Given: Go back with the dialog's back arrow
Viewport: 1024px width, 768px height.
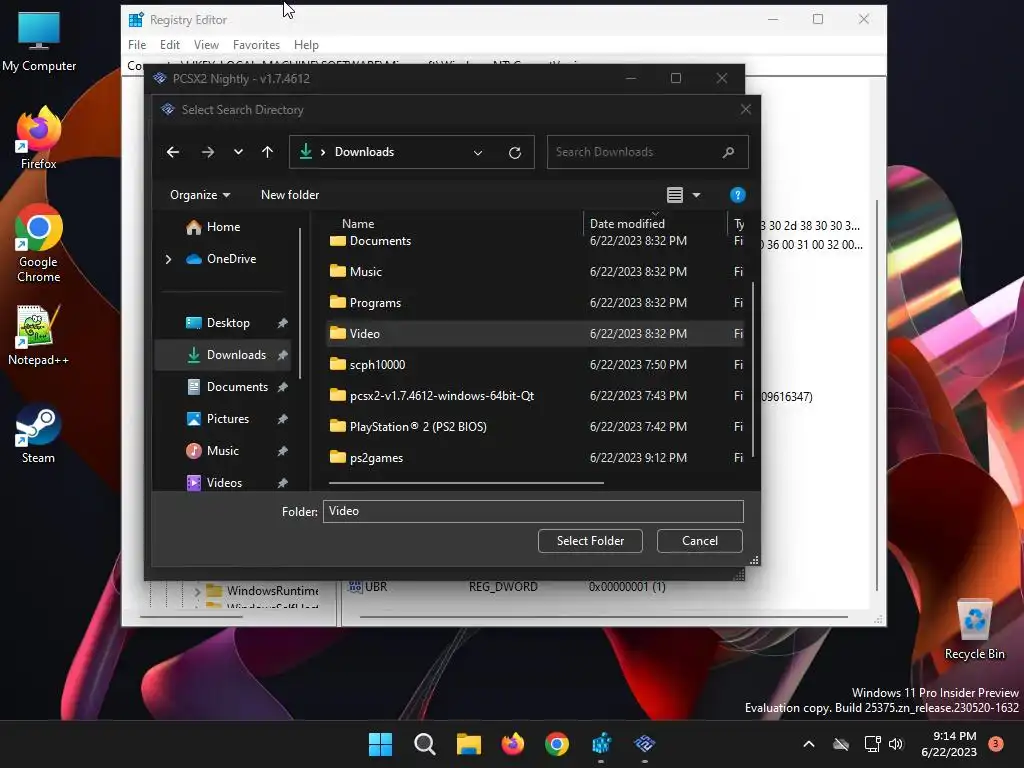Looking at the screenshot, I should tap(173, 152).
